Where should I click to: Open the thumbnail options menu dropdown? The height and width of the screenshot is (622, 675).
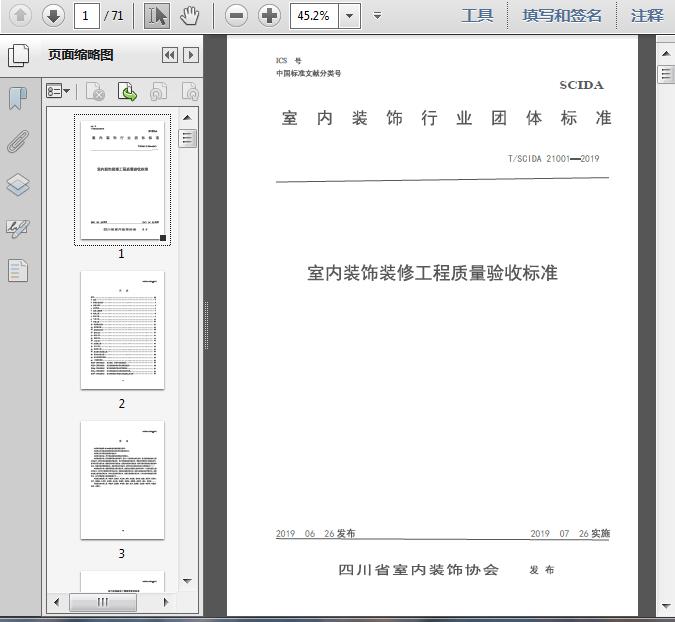58,91
